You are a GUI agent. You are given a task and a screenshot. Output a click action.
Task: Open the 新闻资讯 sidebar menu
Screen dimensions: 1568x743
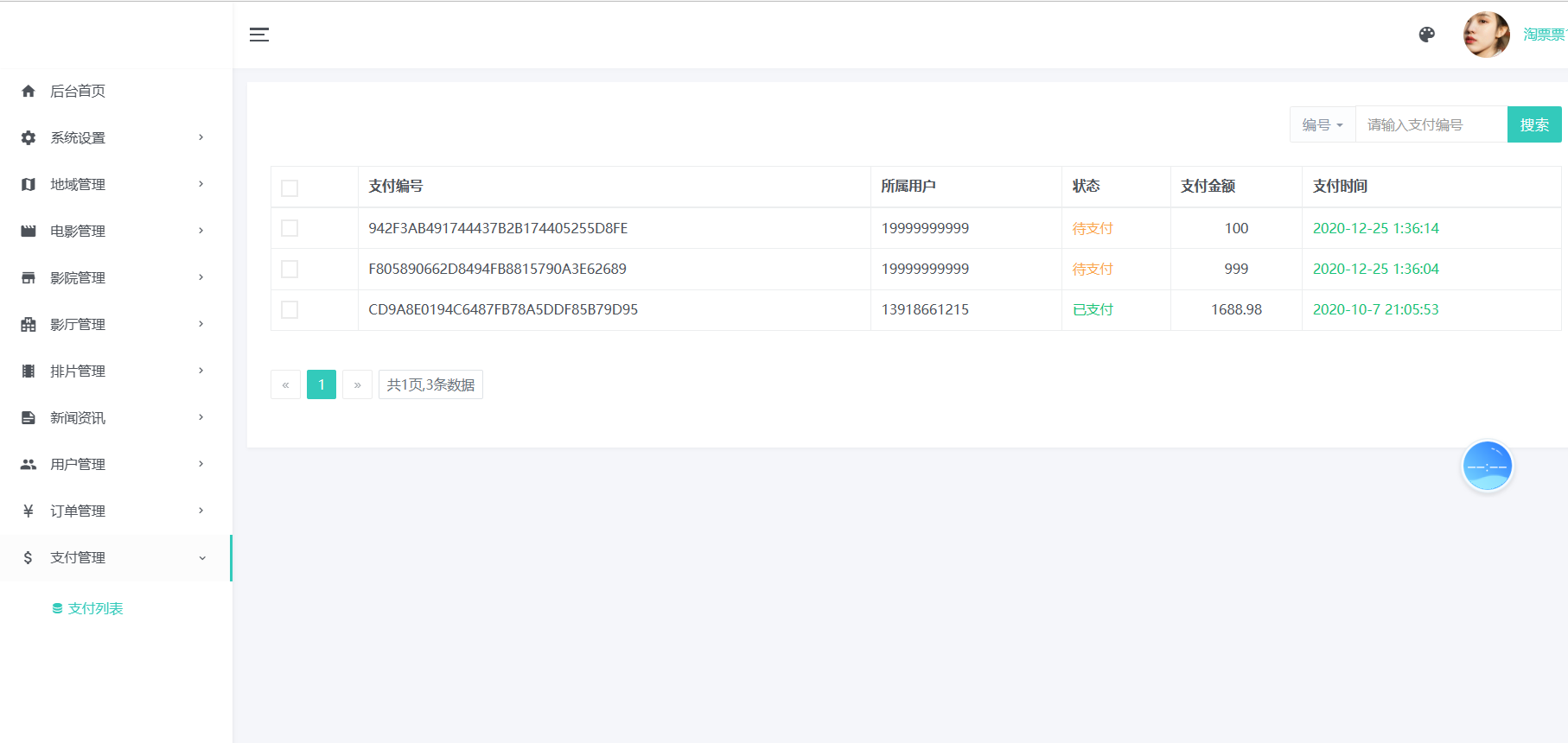(78, 417)
